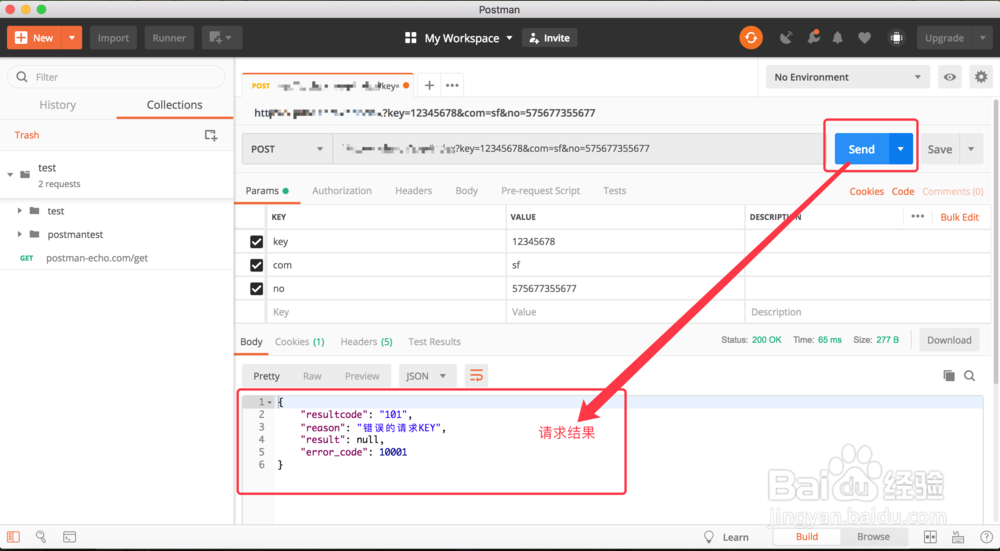Image resolution: width=1000 pixels, height=551 pixels.
Task: Click the heart icon in header
Action: [x=864, y=38]
